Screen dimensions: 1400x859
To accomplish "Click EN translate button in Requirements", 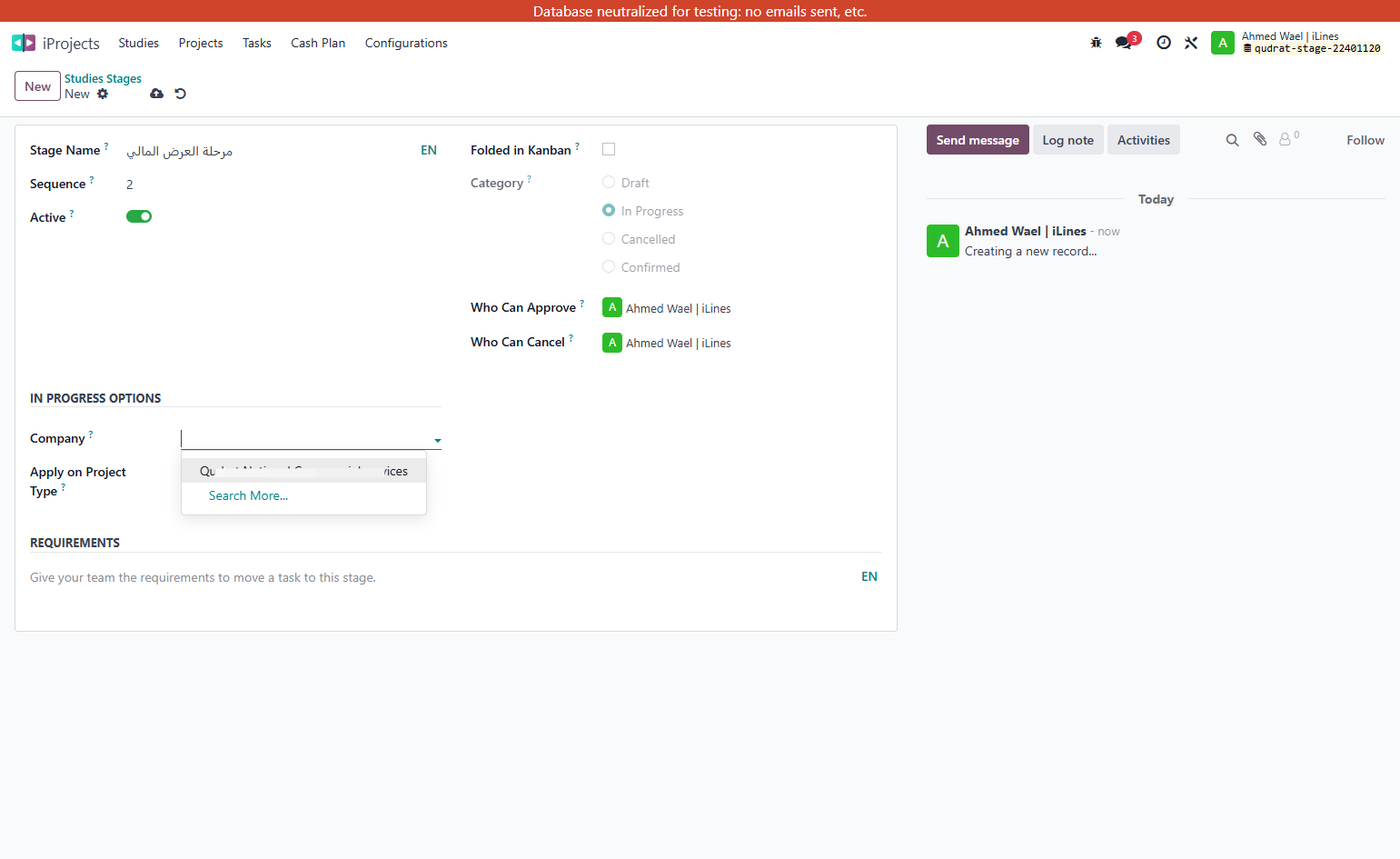I will 869,576.
